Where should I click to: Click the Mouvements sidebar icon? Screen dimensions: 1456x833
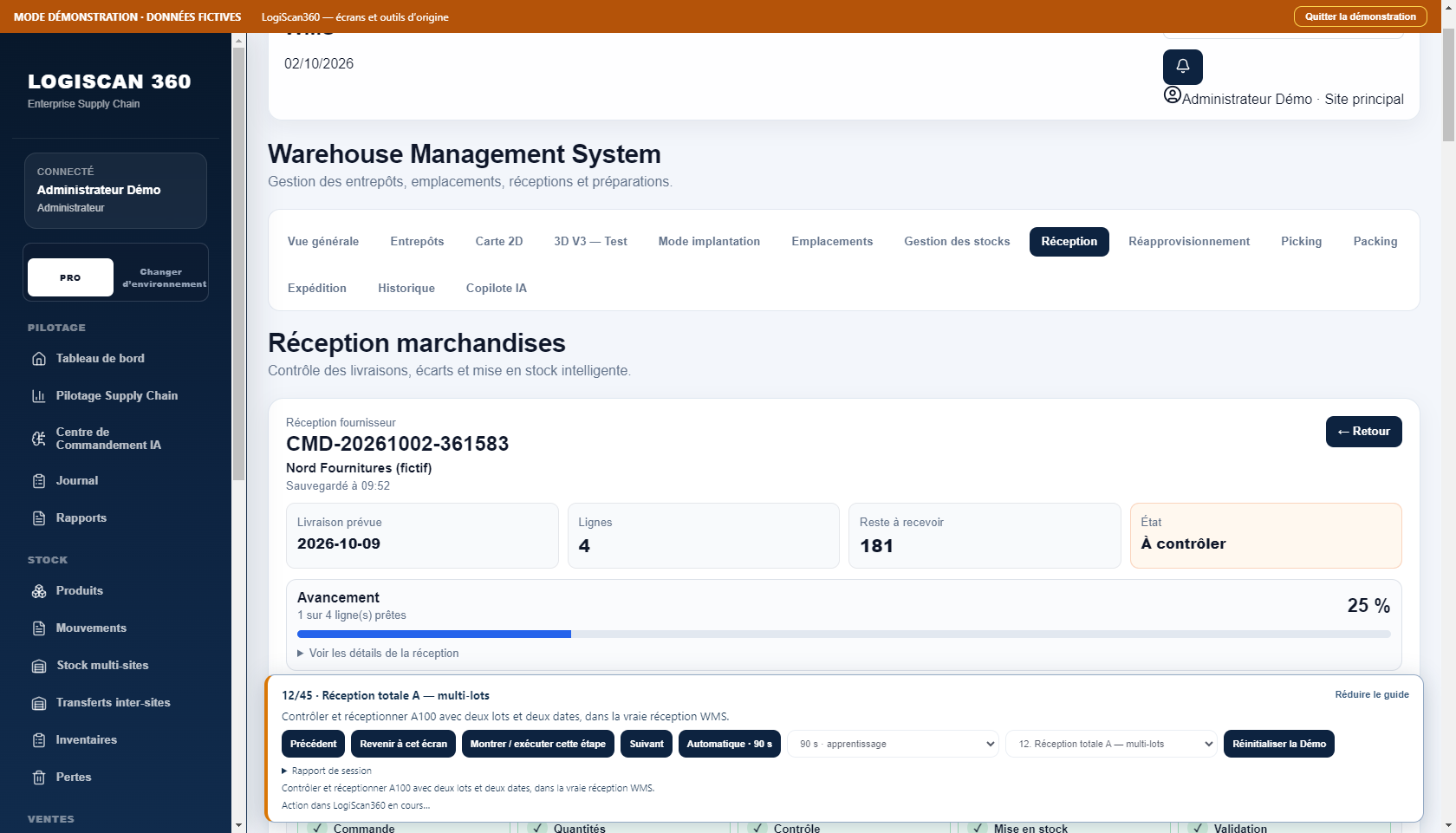tap(39, 628)
